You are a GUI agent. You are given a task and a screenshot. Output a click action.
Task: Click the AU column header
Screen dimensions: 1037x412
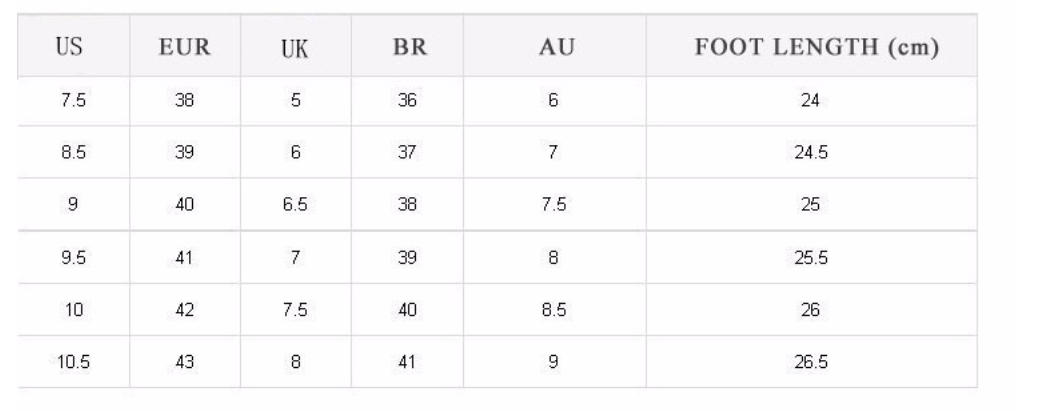(x=552, y=46)
